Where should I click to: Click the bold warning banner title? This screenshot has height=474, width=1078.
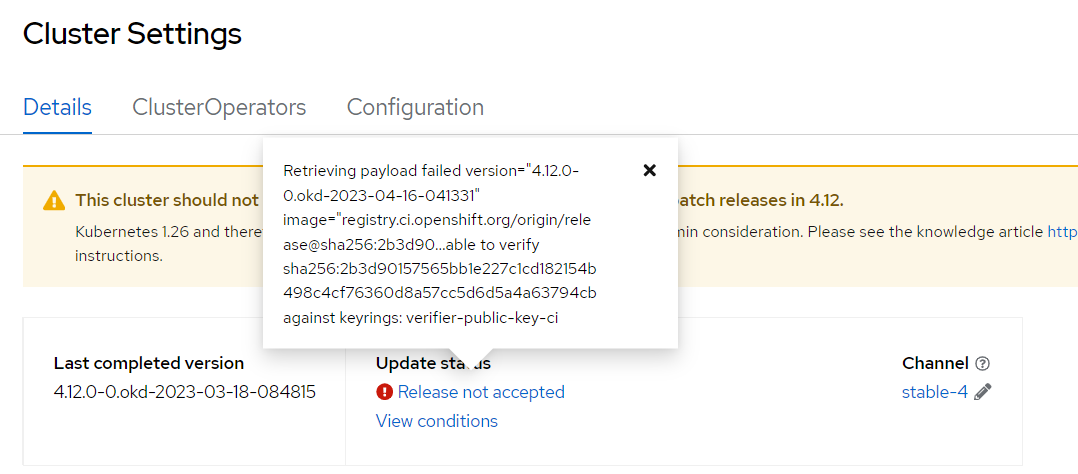168,200
